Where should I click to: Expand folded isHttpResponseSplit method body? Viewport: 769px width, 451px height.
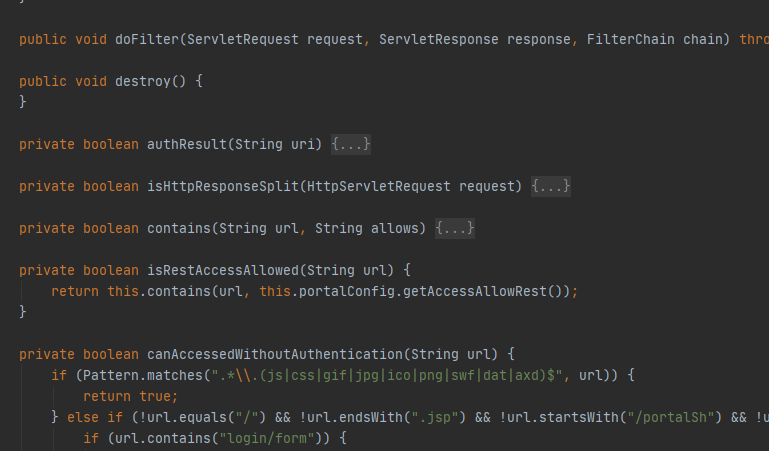(x=551, y=186)
